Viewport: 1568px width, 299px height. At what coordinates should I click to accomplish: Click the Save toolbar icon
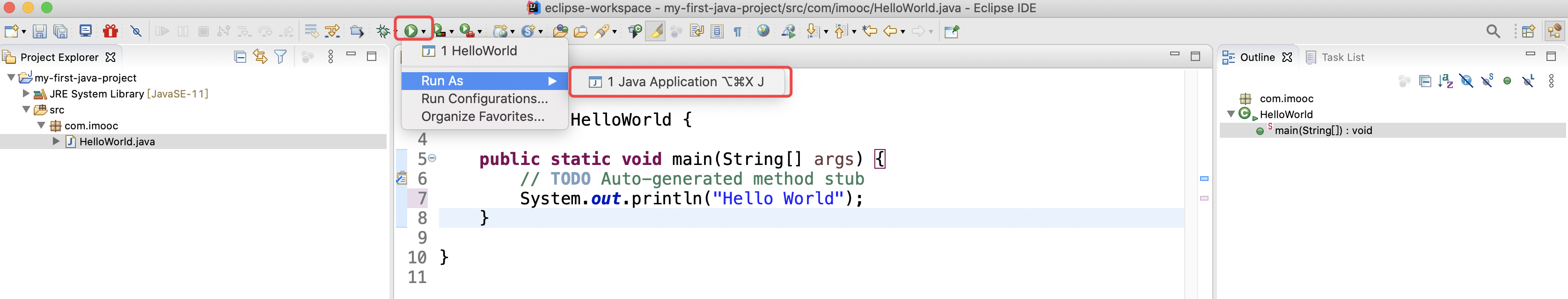[x=40, y=31]
